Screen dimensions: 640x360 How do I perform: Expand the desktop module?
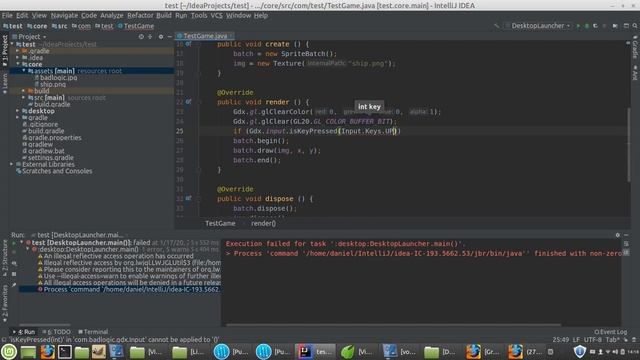(x=18, y=111)
